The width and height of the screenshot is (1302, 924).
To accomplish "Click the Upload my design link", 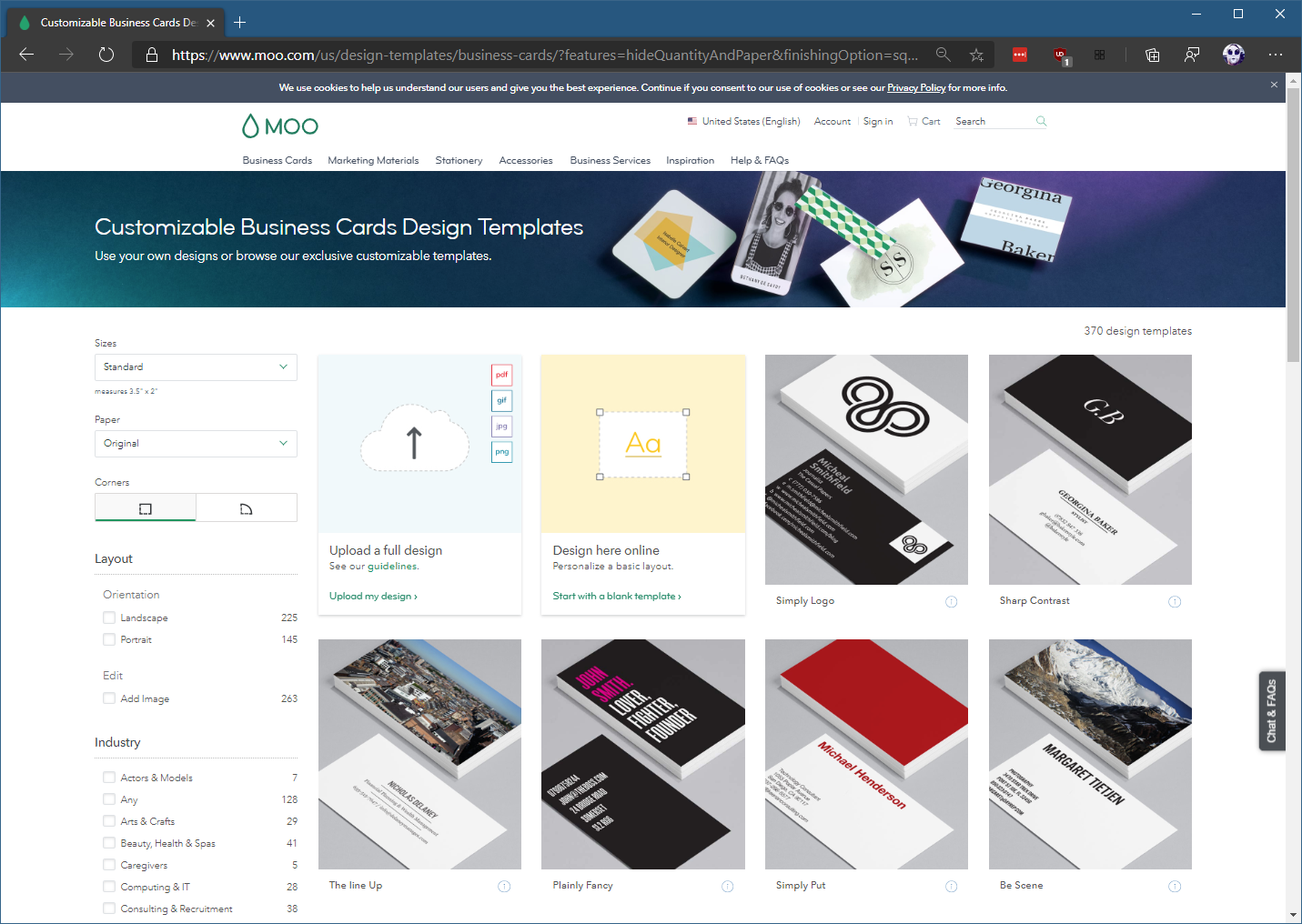I will (x=373, y=596).
